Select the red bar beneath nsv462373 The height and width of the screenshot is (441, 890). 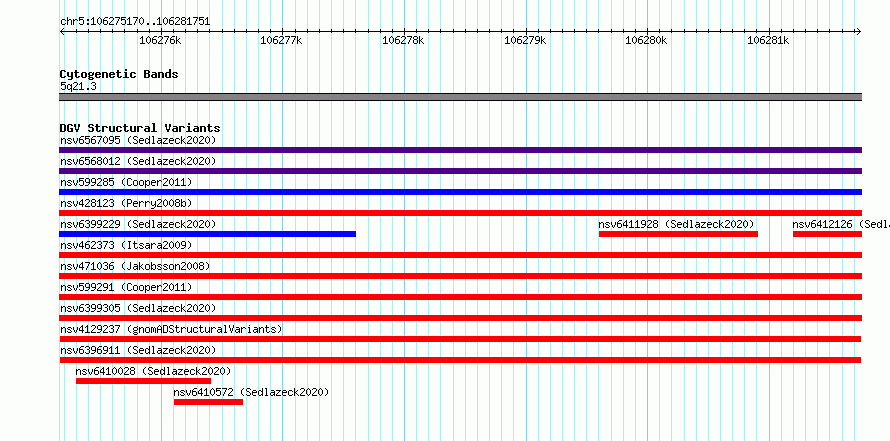click(x=460, y=255)
